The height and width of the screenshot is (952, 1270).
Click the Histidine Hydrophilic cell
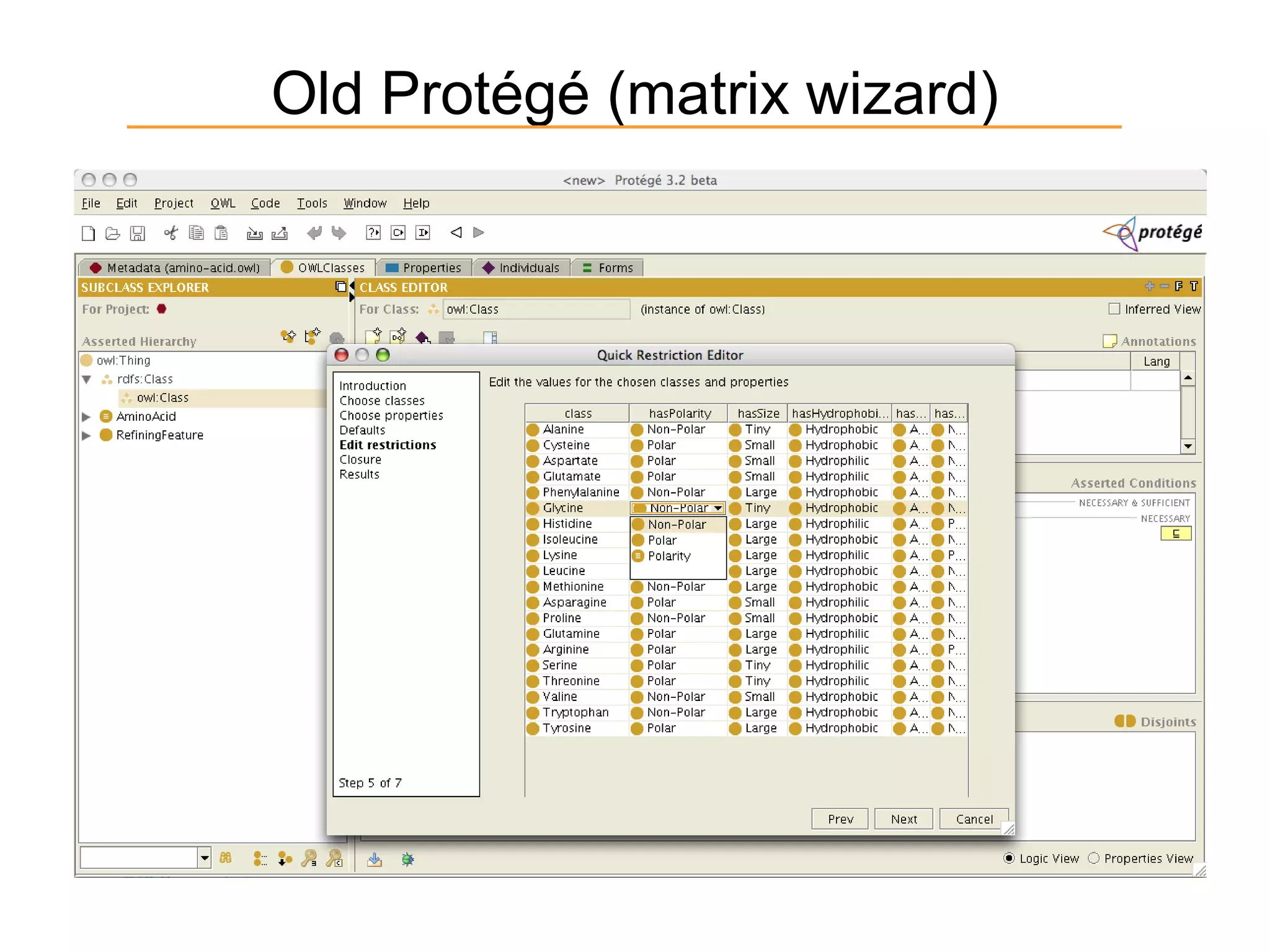point(840,524)
